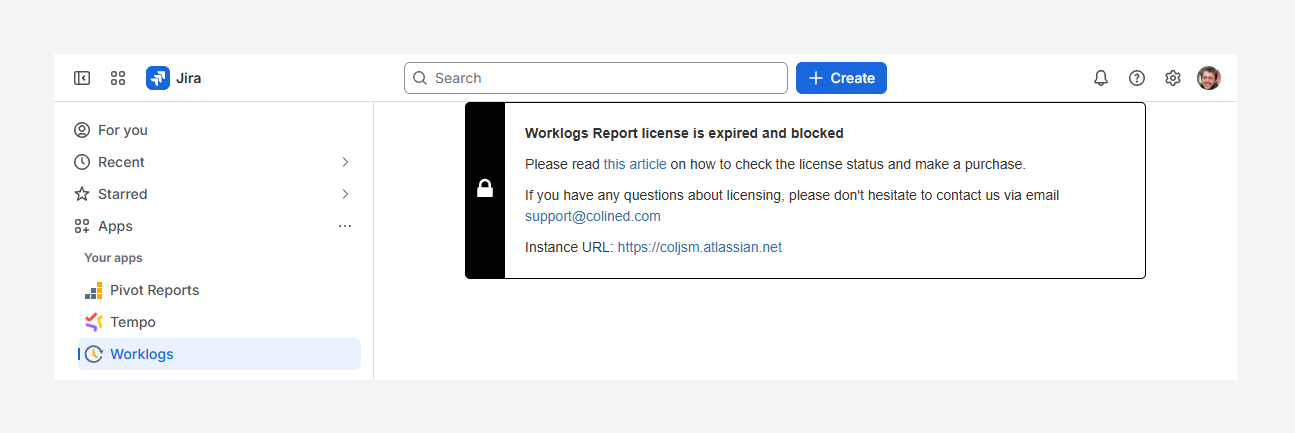
Task: Click the Pivot Reports app icon
Action: [x=93, y=290]
